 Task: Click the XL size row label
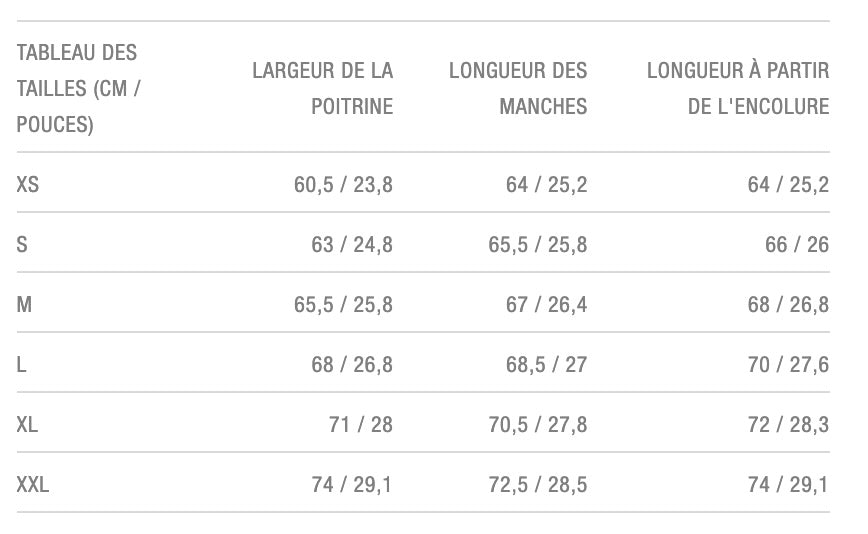click(27, 424)
